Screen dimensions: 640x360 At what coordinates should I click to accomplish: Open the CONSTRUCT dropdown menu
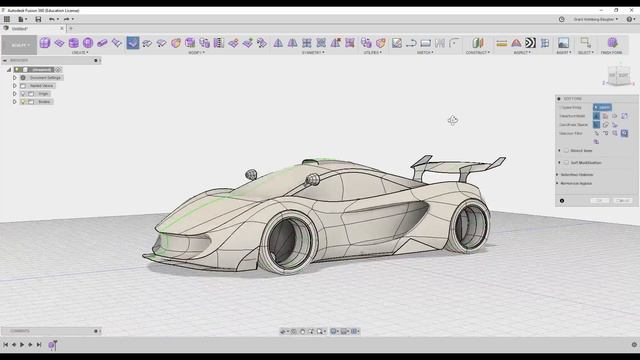[478, 52]
